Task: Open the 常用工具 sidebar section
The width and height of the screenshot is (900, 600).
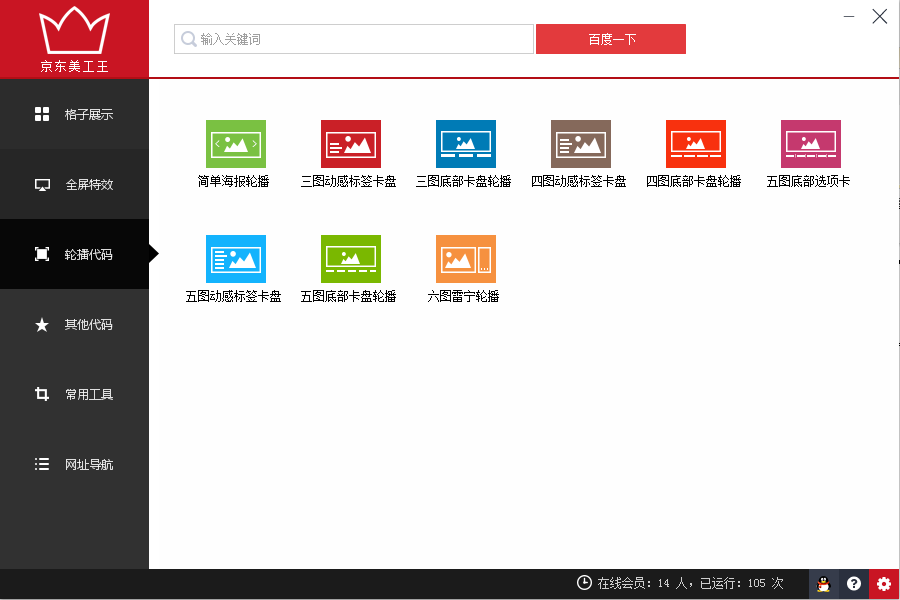Action: [74, 394]
